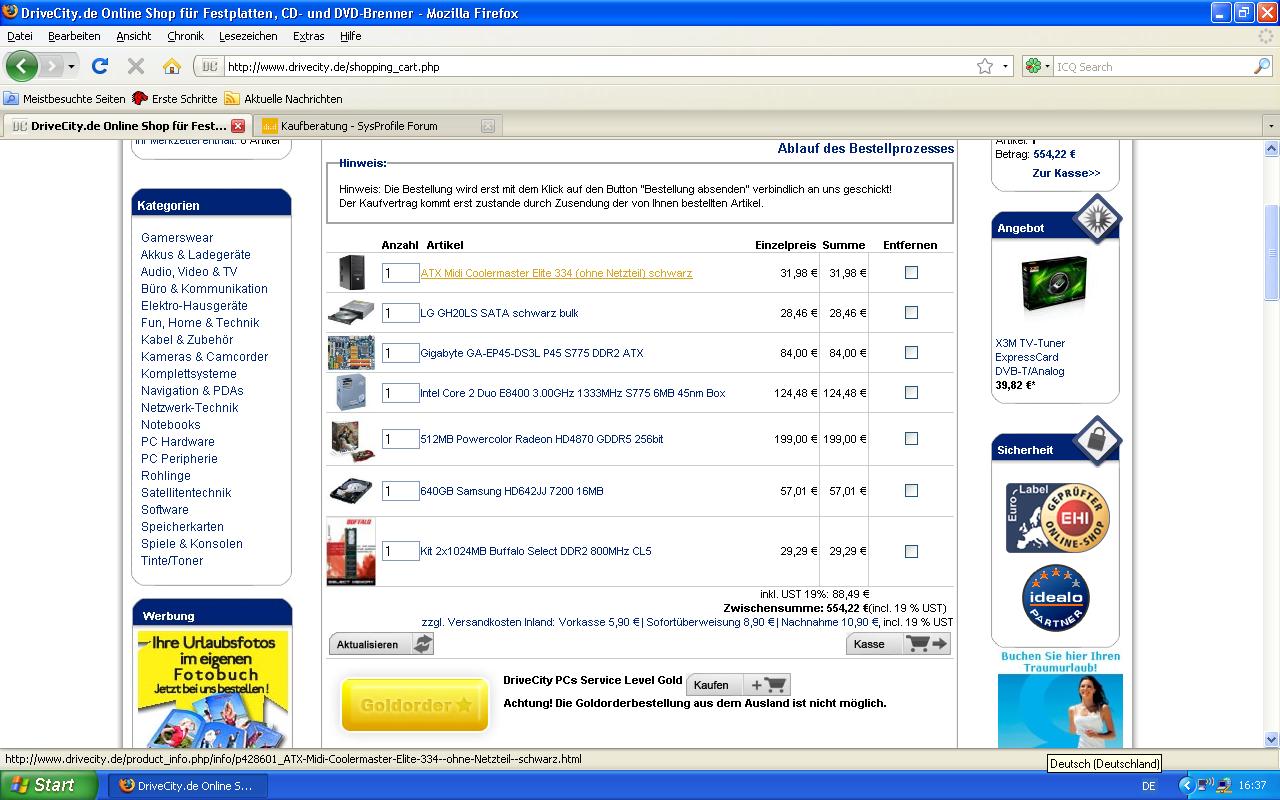Proceed to checkout with the Kasse button
Screen dimensions: 1280x800
[x=898, y=644]
